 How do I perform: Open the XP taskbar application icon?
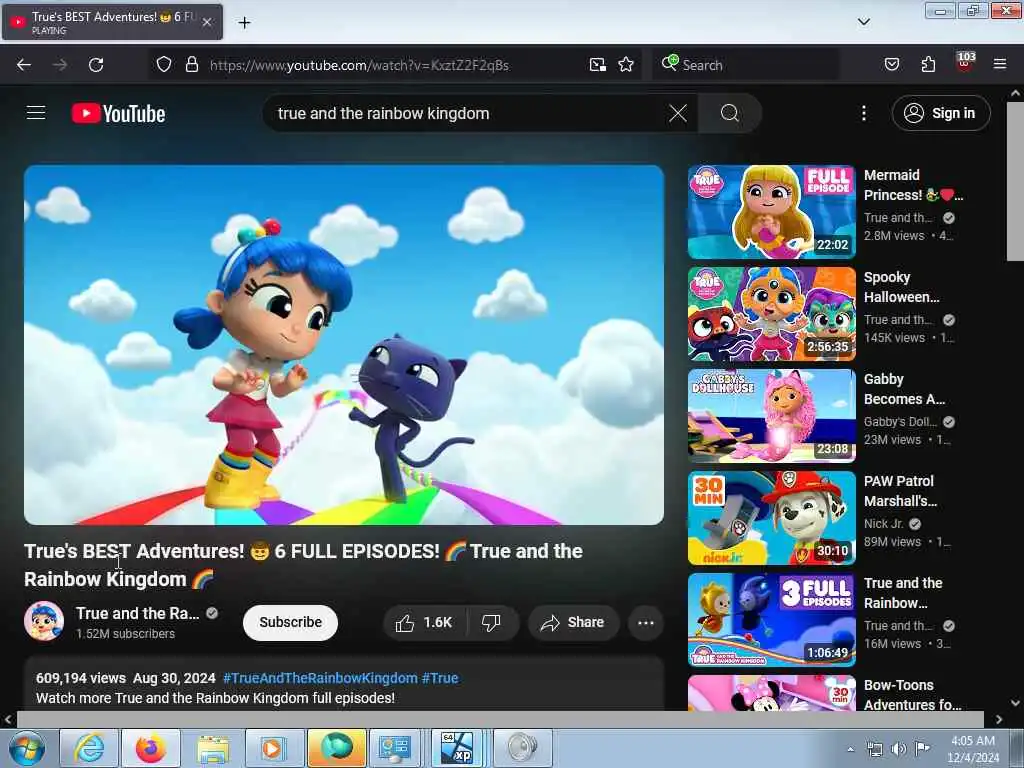458,748
